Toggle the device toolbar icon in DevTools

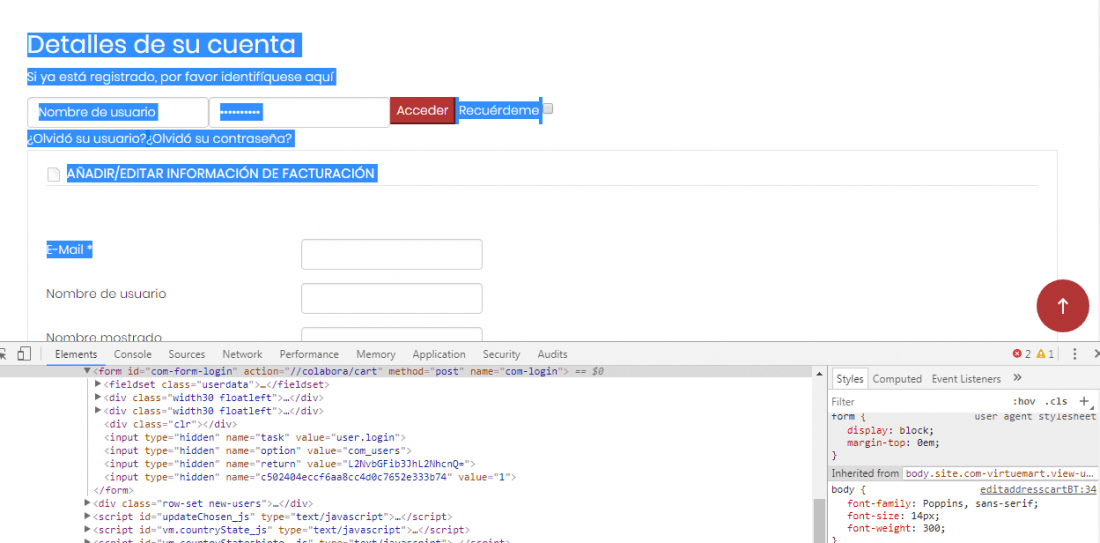pyautogui.click(x=25, y=354)
